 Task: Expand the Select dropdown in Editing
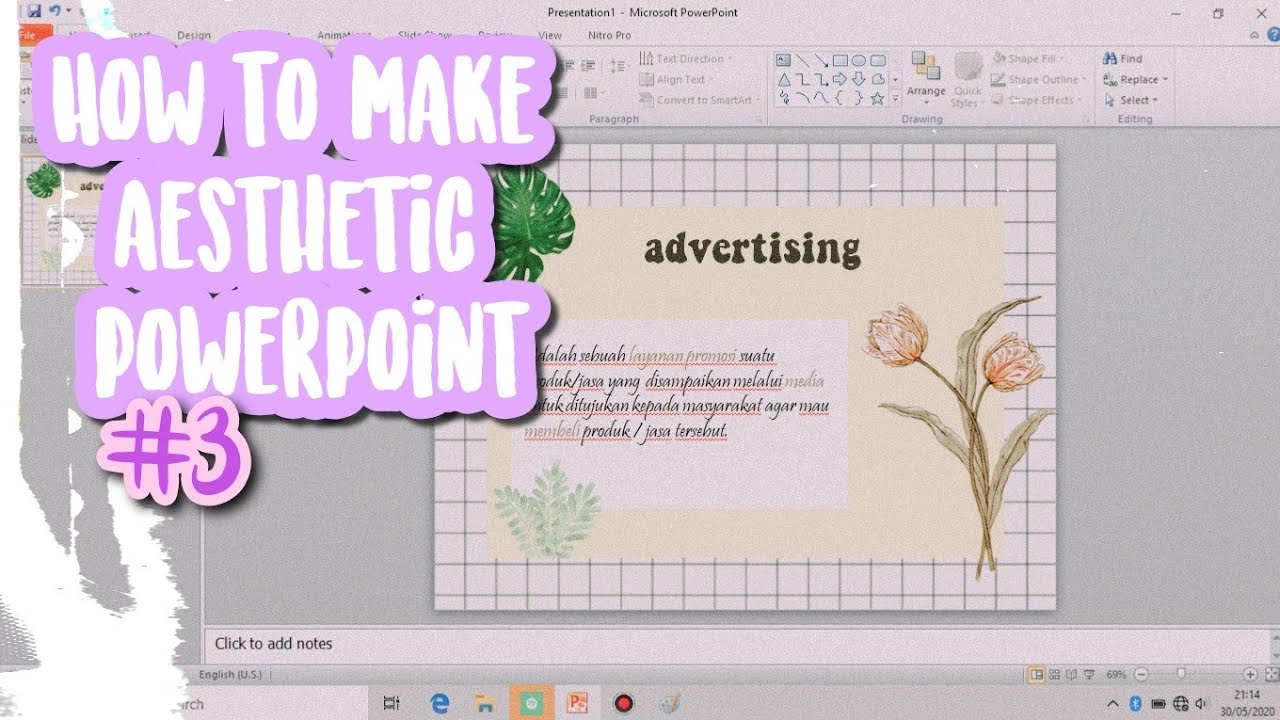click(x=1130, y=100)
